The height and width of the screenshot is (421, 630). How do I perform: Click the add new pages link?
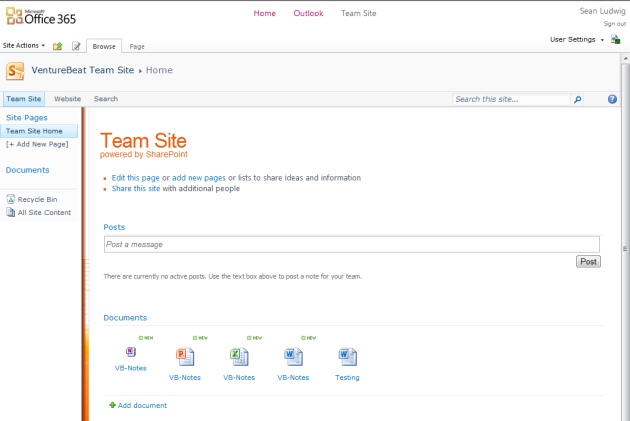point(199,178)
